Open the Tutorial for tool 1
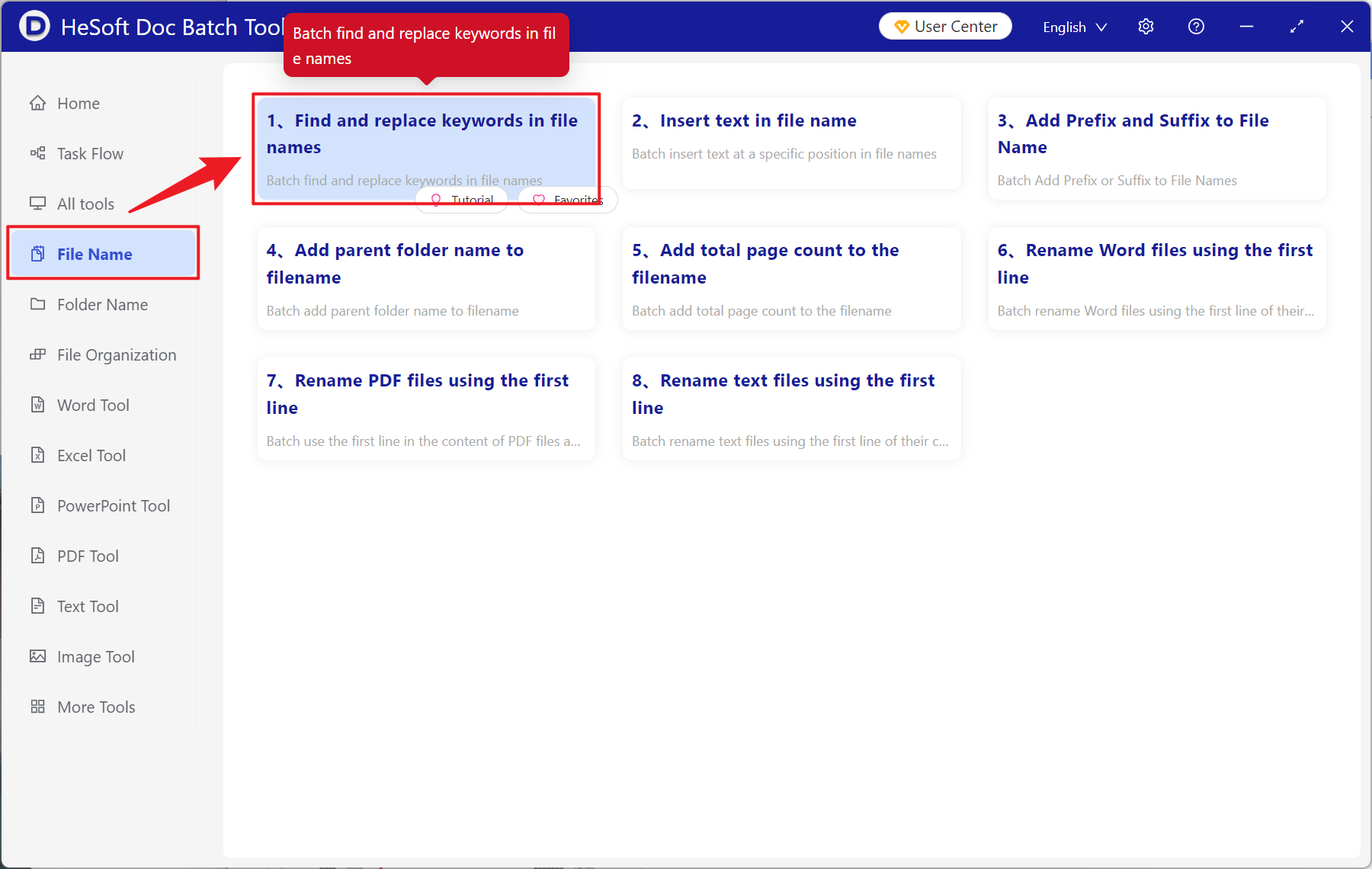 461,200
